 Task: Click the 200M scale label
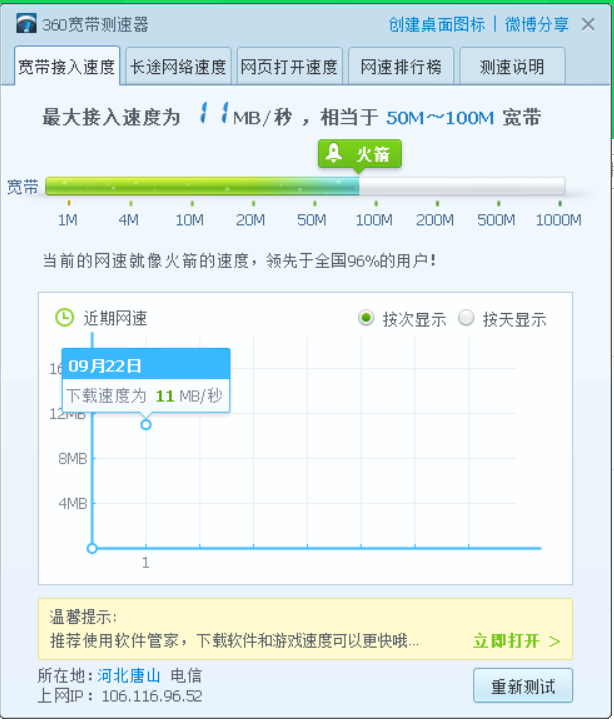[435, 220]
